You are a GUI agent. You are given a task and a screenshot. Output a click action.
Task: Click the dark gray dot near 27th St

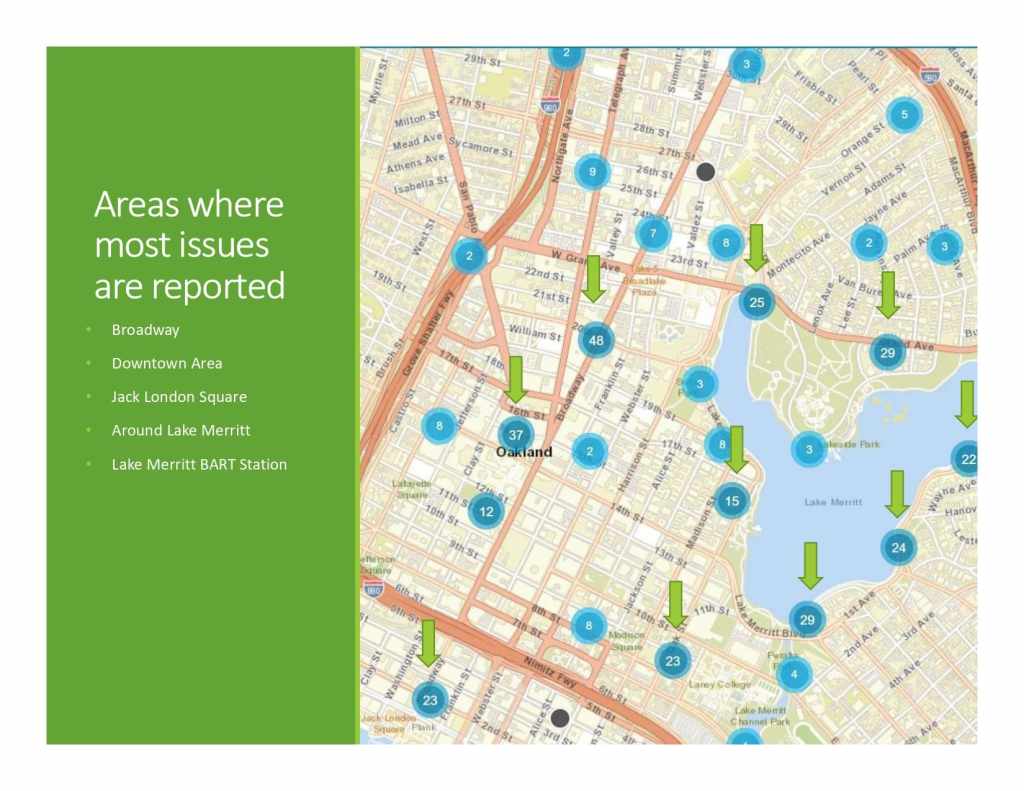click(705, 171)
